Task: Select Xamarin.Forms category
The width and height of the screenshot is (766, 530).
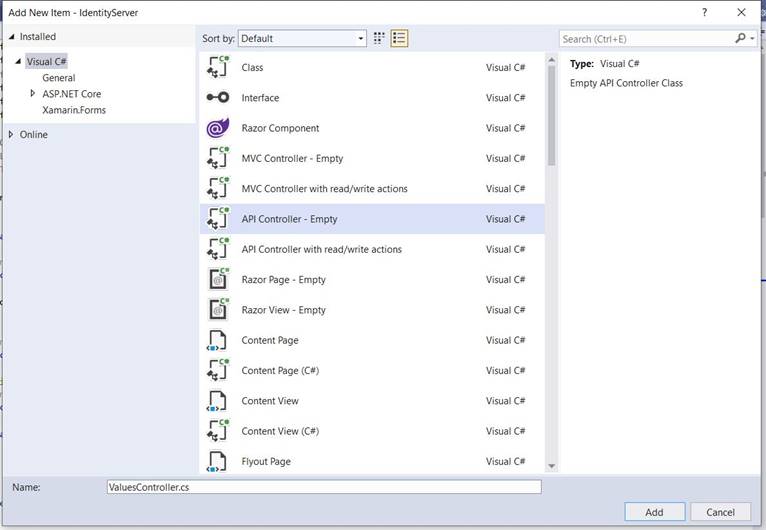Action: (74, 110)
